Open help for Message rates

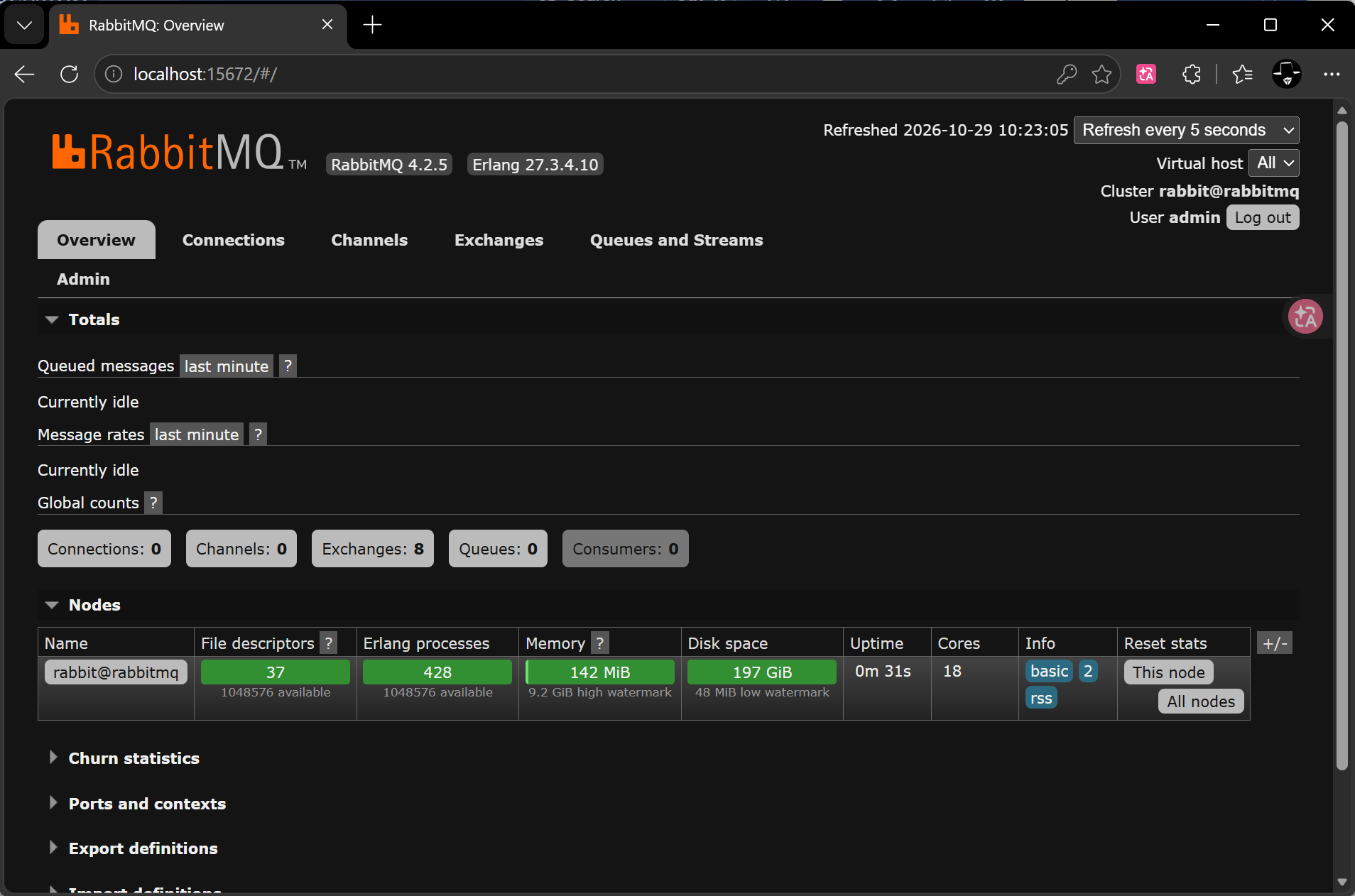pos(258,435)
